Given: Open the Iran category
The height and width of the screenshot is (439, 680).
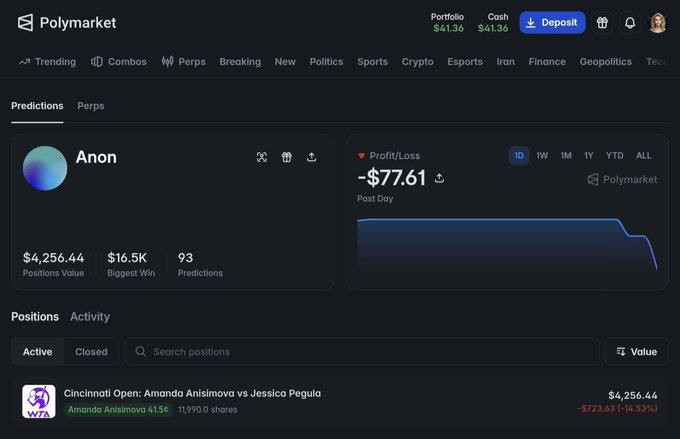Looking at the screenshot, I should point(506,62).
